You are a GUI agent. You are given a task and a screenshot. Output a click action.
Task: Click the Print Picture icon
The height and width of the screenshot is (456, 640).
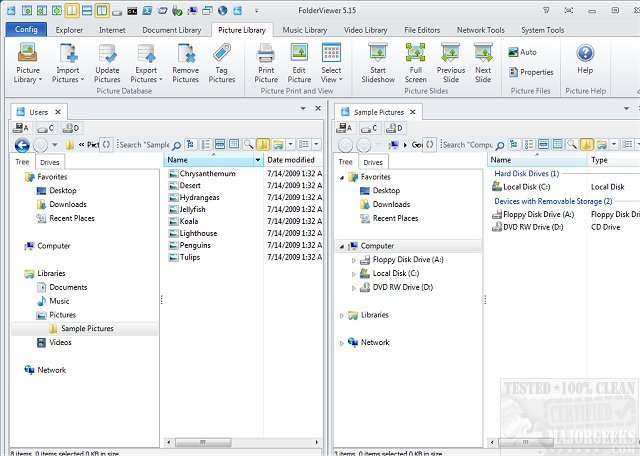266,63
